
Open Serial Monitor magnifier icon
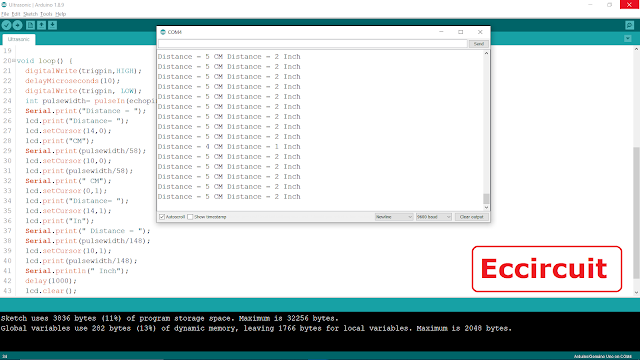coord(630,25)
